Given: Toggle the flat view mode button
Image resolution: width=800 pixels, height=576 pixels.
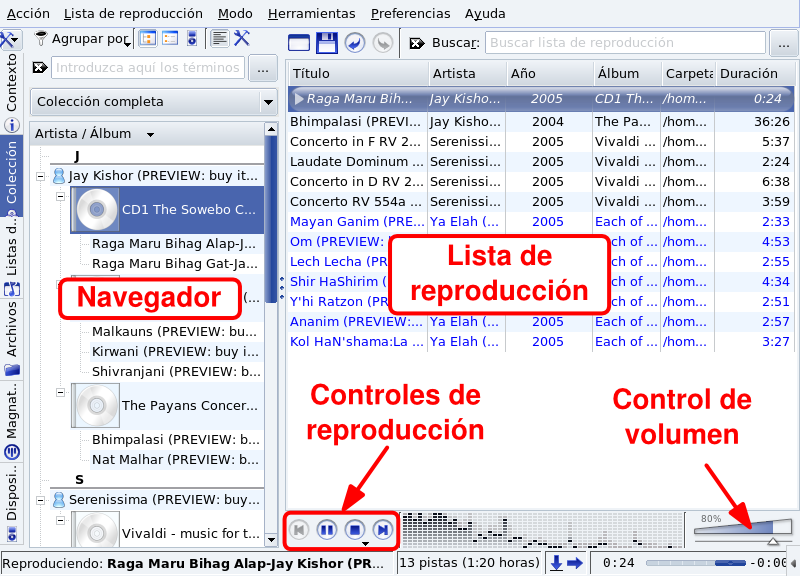Looking at the screenshot, I should pos(170,39).
